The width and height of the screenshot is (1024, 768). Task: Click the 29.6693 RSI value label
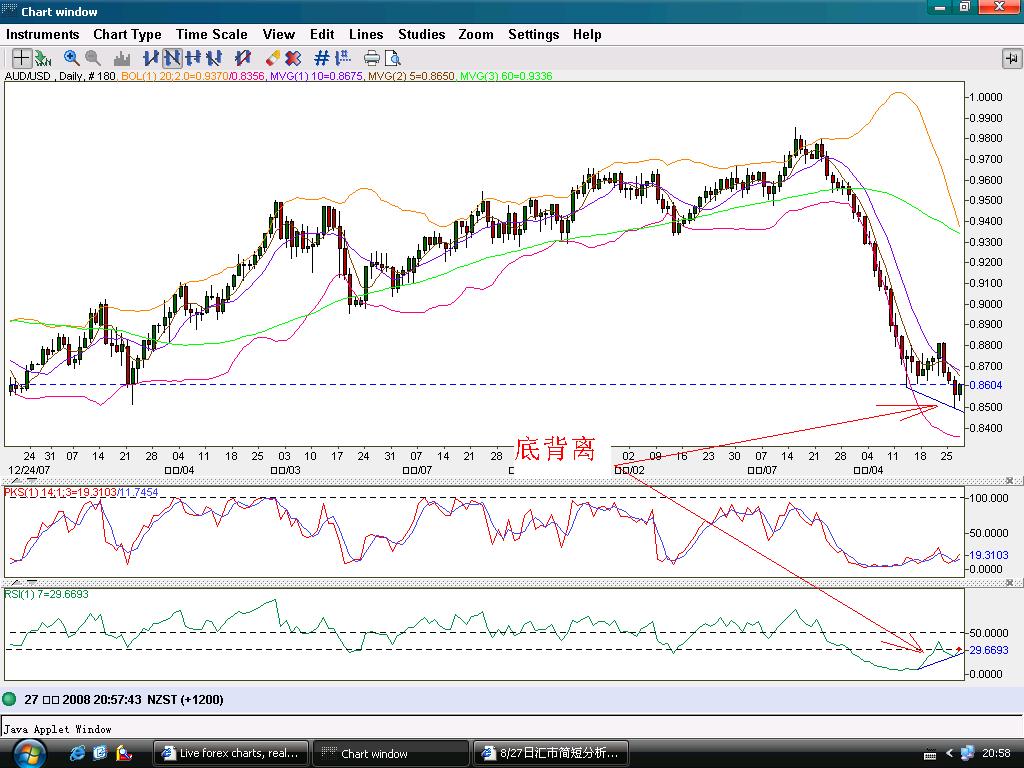[x=989, y=650]
